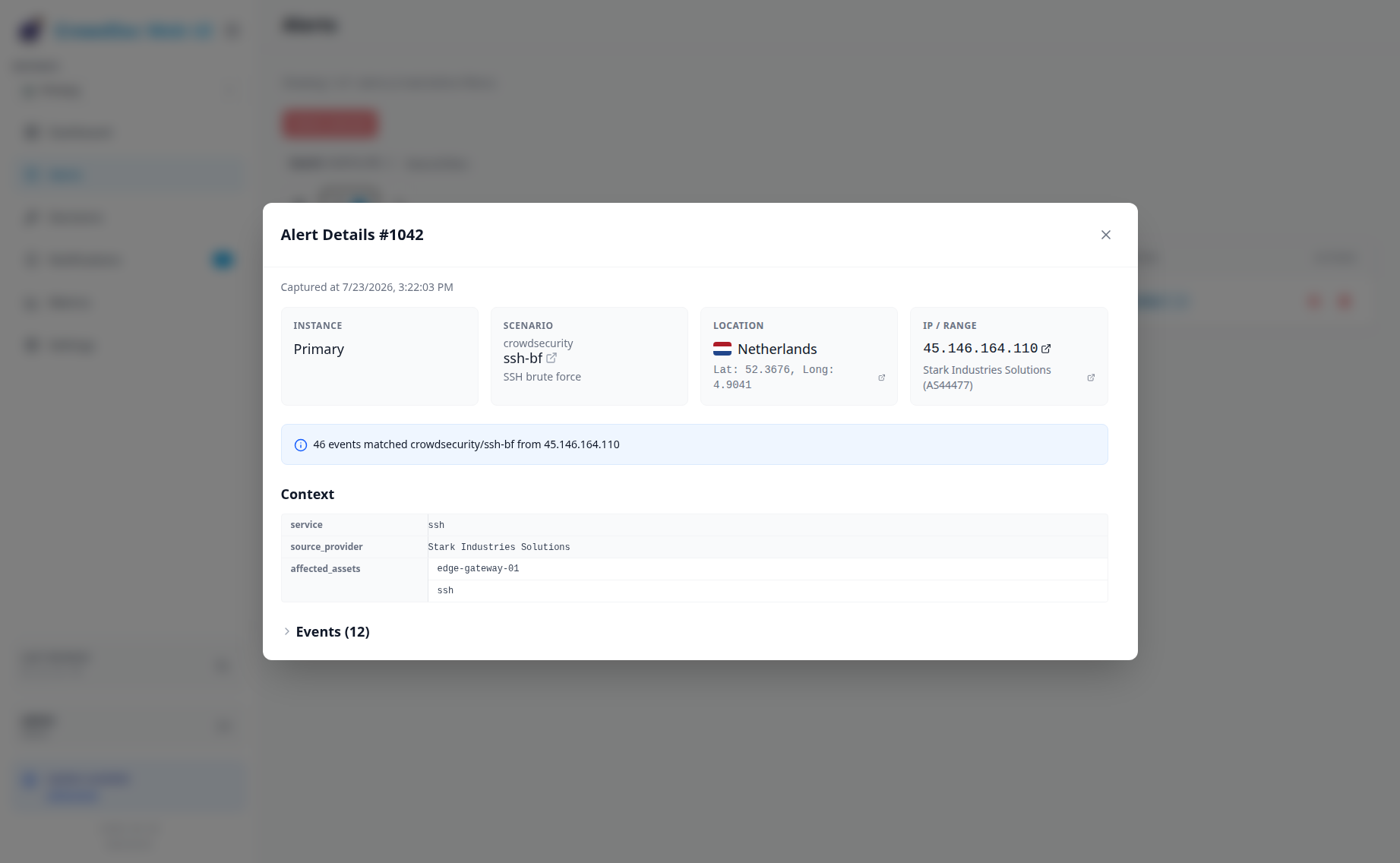The image size is (1400, 863).
Task: Click the Netherlands location name
Action: [777, 349]
